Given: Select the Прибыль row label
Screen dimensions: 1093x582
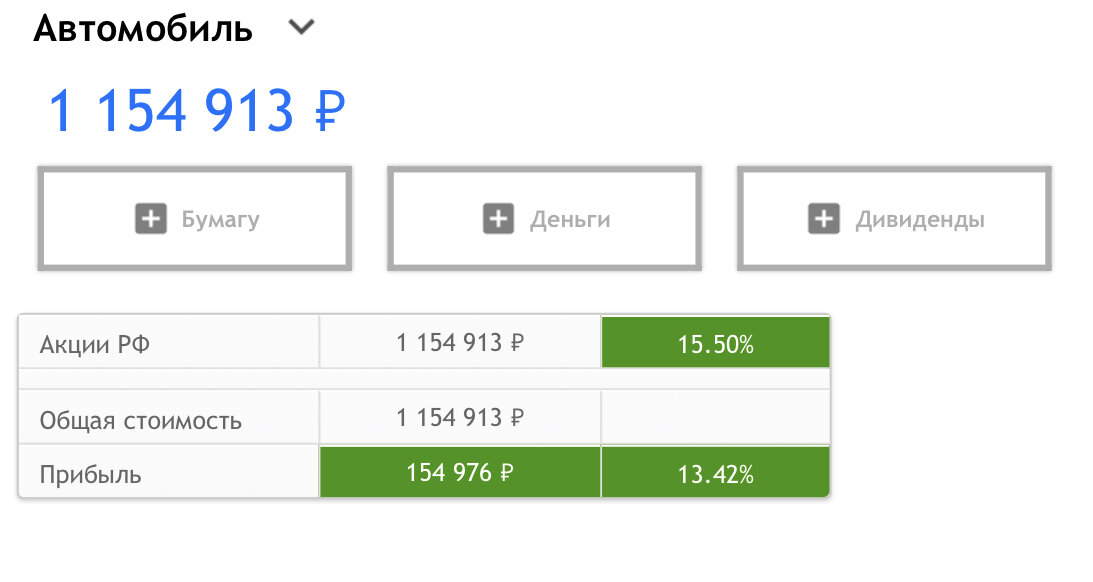Looking at the screenshot, I should pos(91,475).
